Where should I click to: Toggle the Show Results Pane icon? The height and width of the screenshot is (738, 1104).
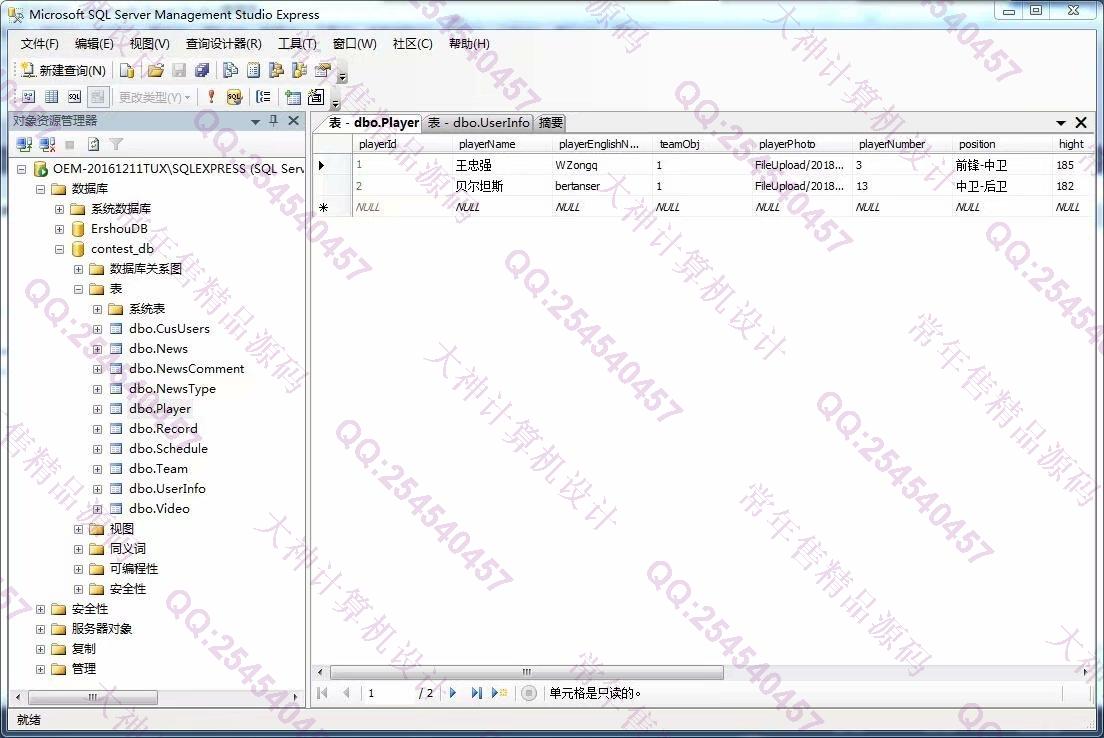[x=98, y=97]
